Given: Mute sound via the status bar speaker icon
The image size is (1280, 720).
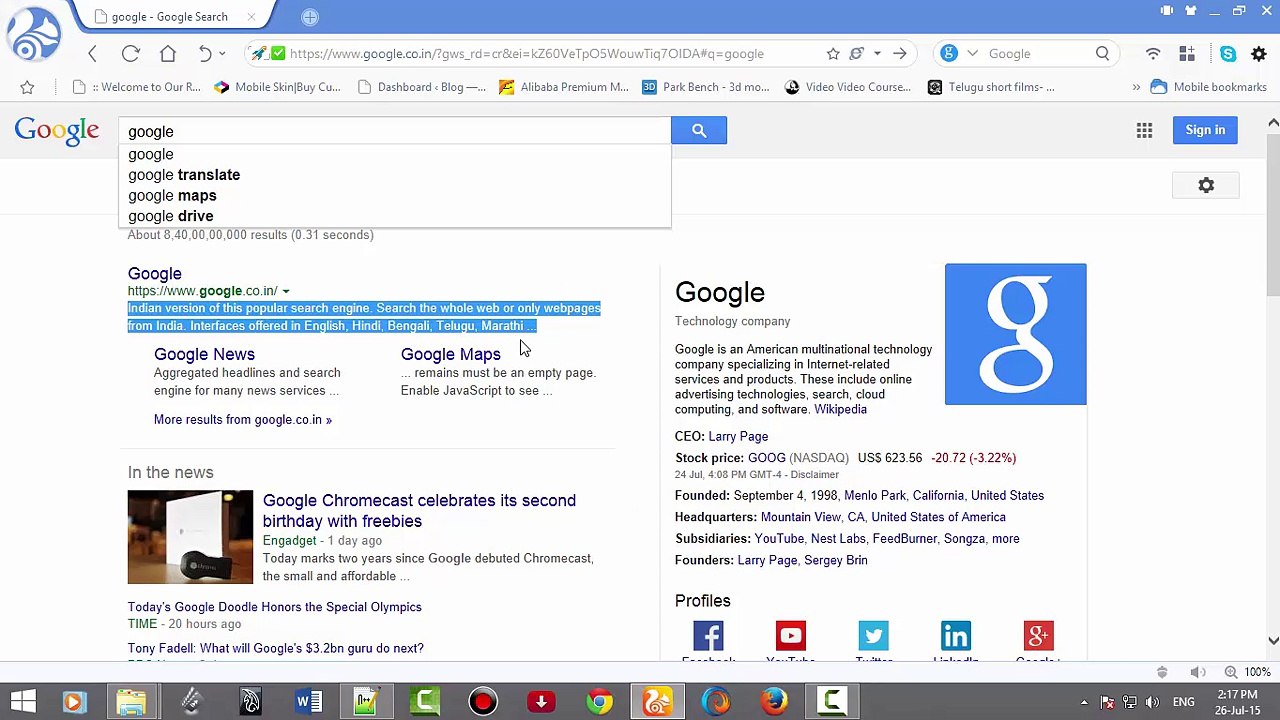Looking at the screenshot, I should click(x=1198, y=672).
